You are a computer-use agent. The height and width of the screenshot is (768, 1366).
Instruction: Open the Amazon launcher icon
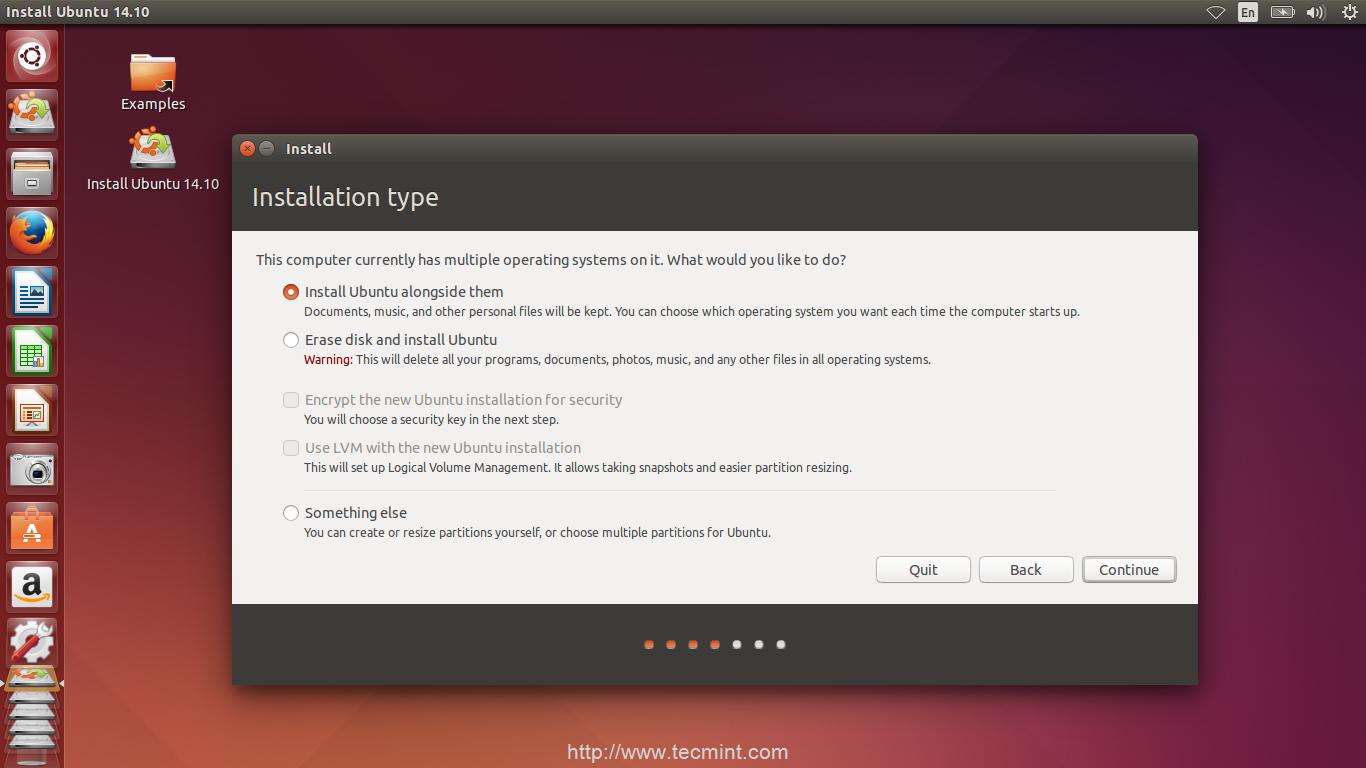click(x=32, y=586)
